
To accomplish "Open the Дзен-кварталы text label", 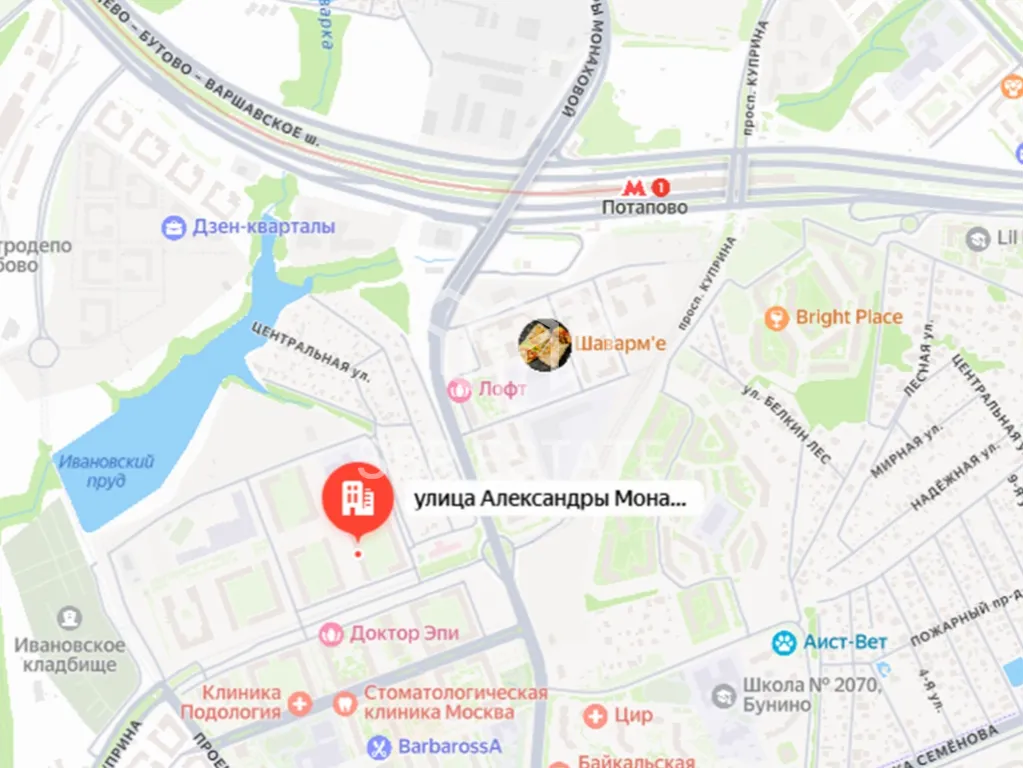I will click(x=264, y=227).
